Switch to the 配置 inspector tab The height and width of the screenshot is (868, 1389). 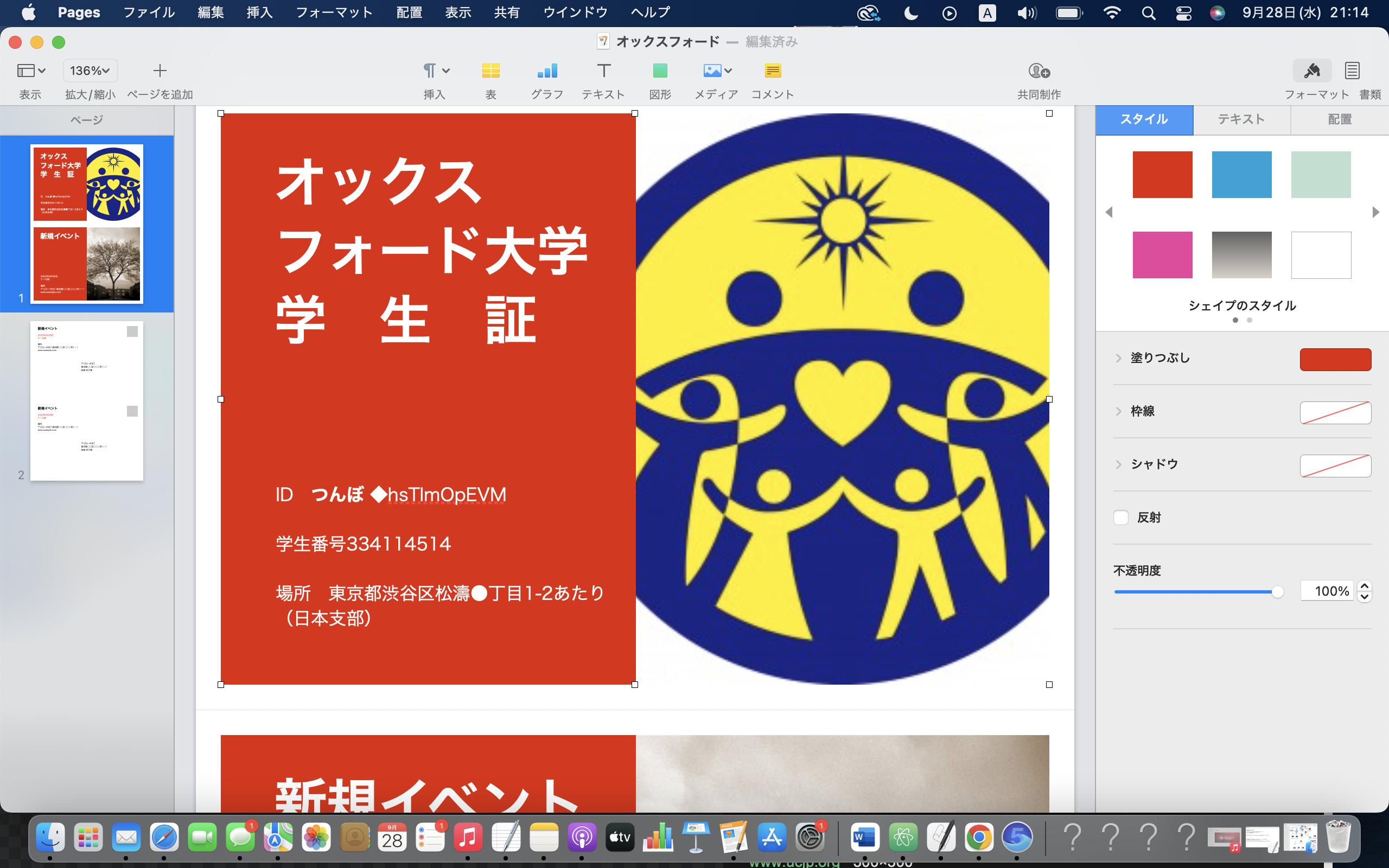coord(1340,119)
